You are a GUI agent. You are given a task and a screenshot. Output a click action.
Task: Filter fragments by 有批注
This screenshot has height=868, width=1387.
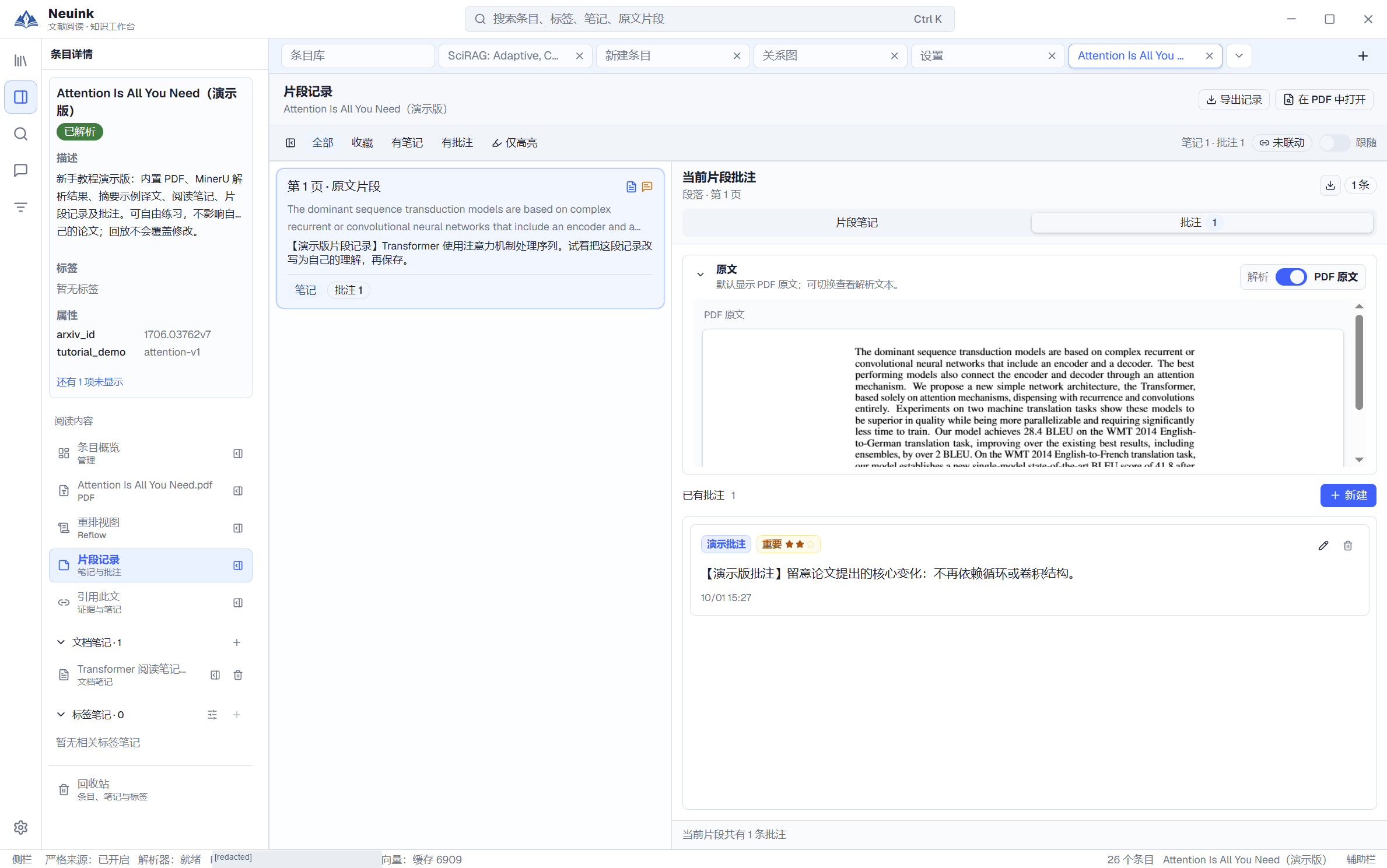coord(457,143)
